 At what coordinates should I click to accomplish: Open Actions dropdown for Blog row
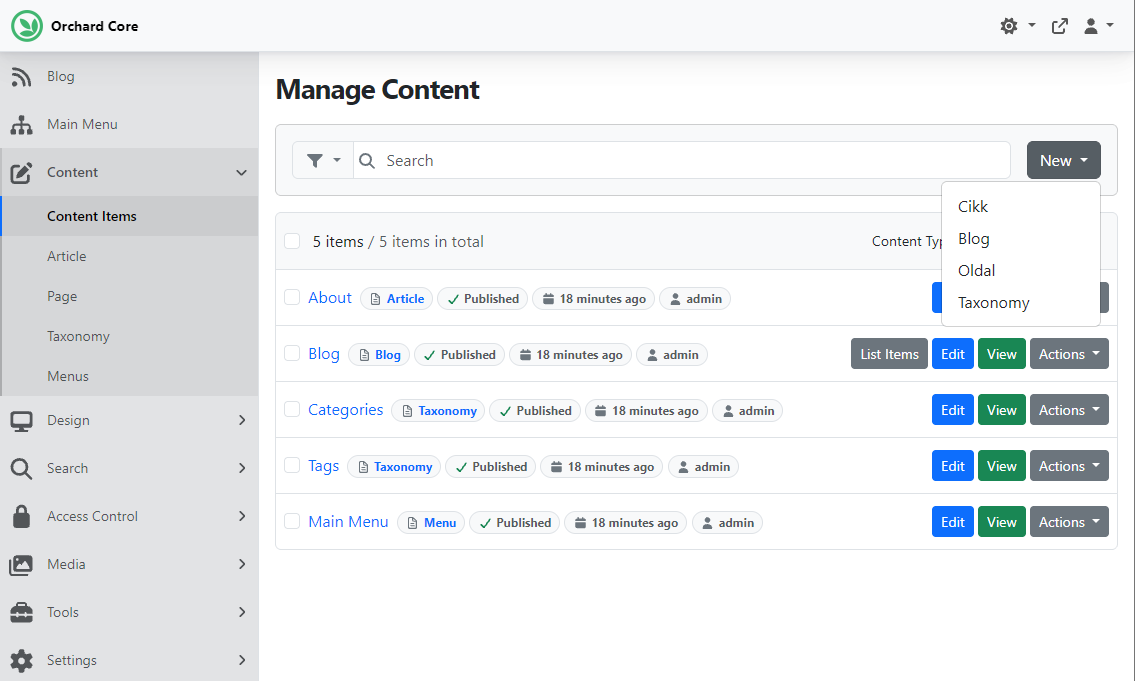pyautogui.click(x=1069, y=354)
